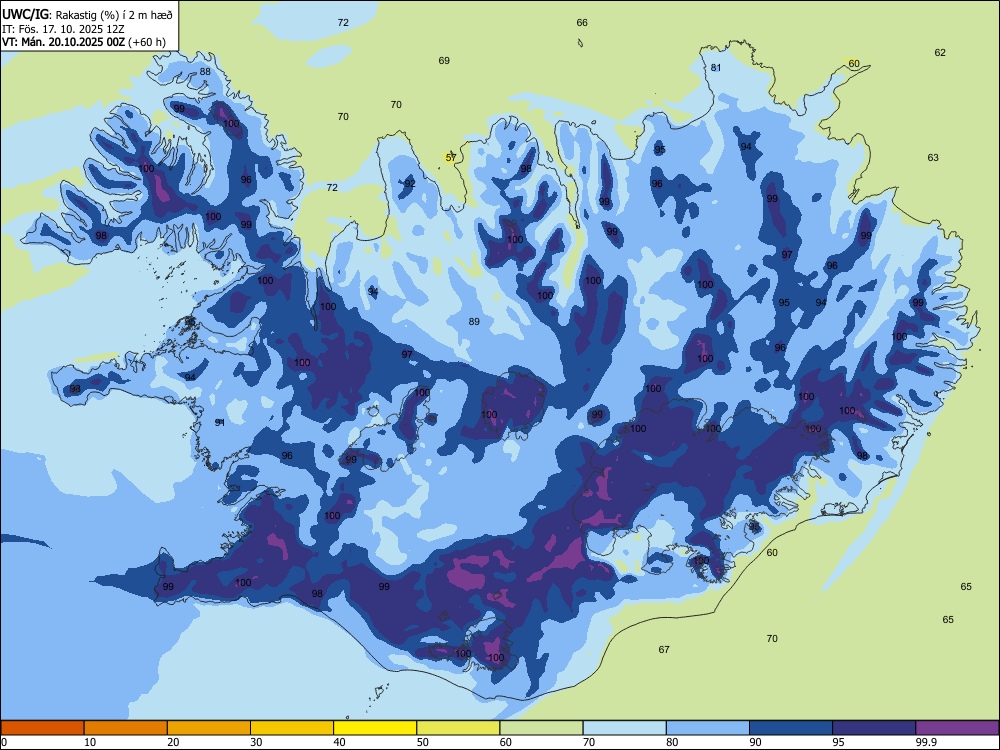Click the humidity value 67 off the south coast
The height and width of the screenshot is (750, 1000).
664,649
